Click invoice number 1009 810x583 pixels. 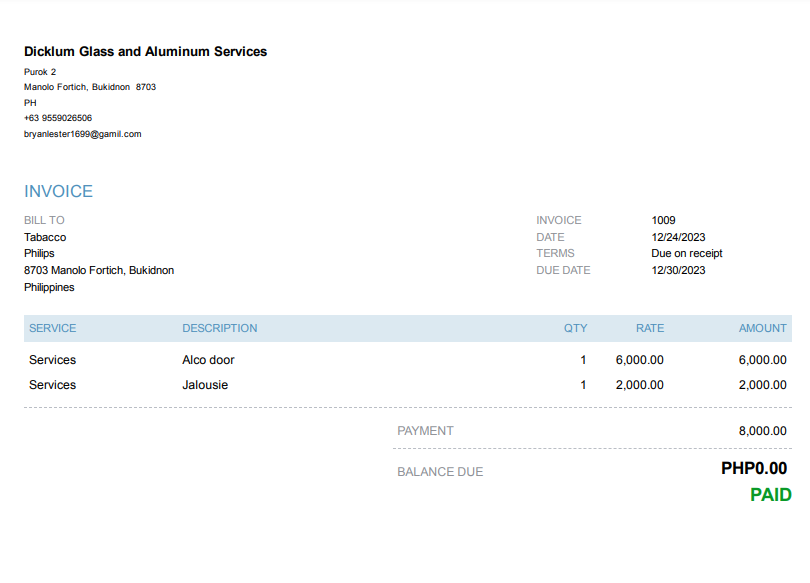click(663, 220)
